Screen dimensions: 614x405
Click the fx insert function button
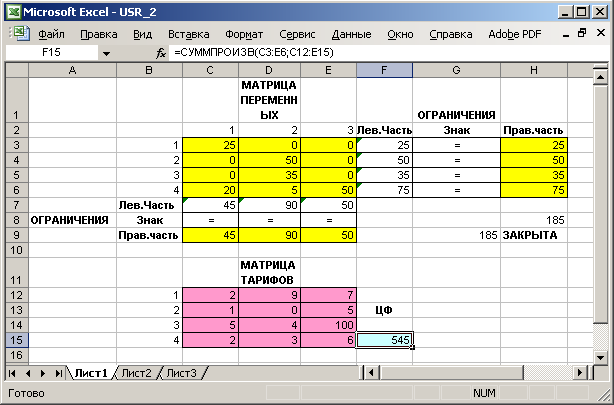(161, 52)
